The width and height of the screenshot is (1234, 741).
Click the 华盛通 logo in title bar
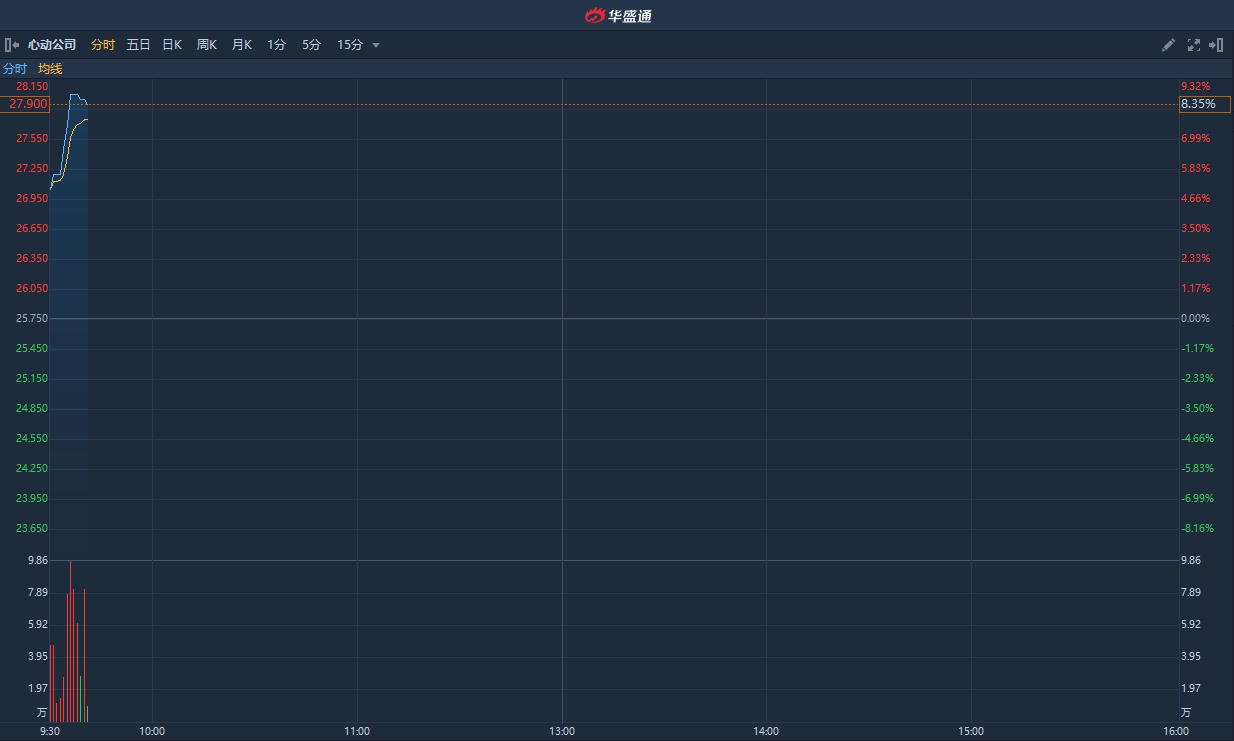(618, 15)
